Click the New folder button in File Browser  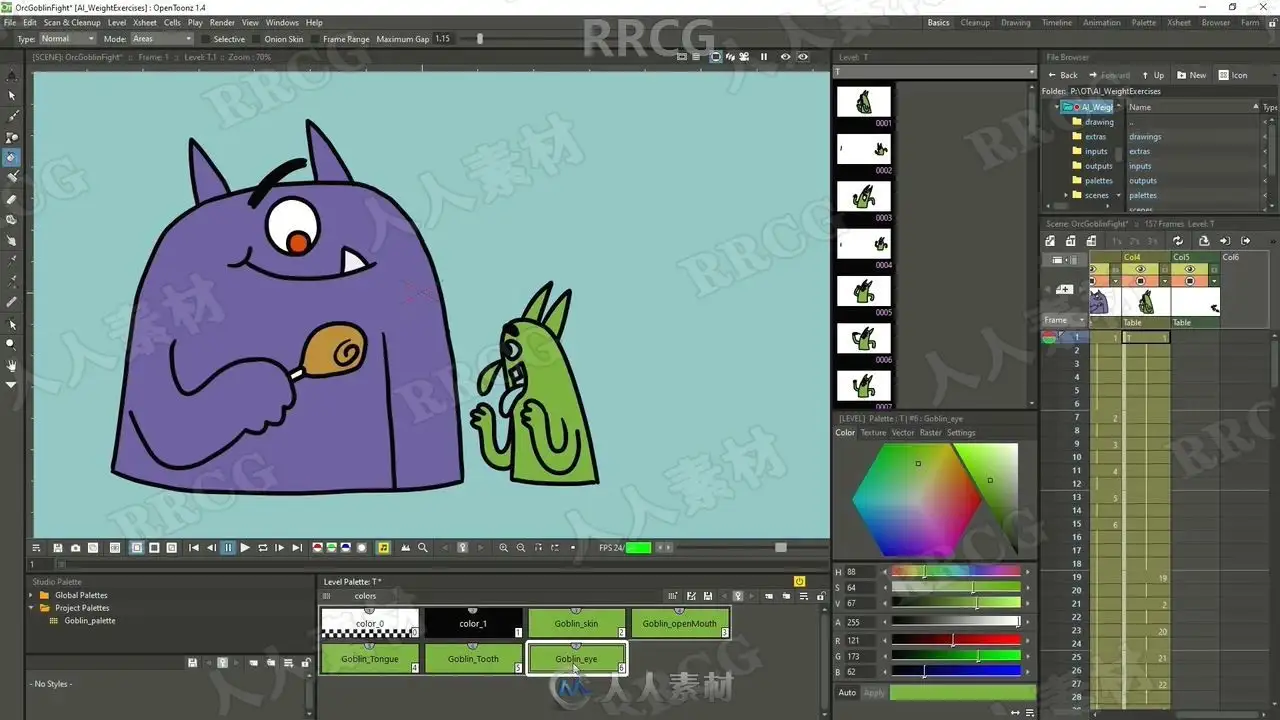pyautogui.click(x=1192, y=75)
